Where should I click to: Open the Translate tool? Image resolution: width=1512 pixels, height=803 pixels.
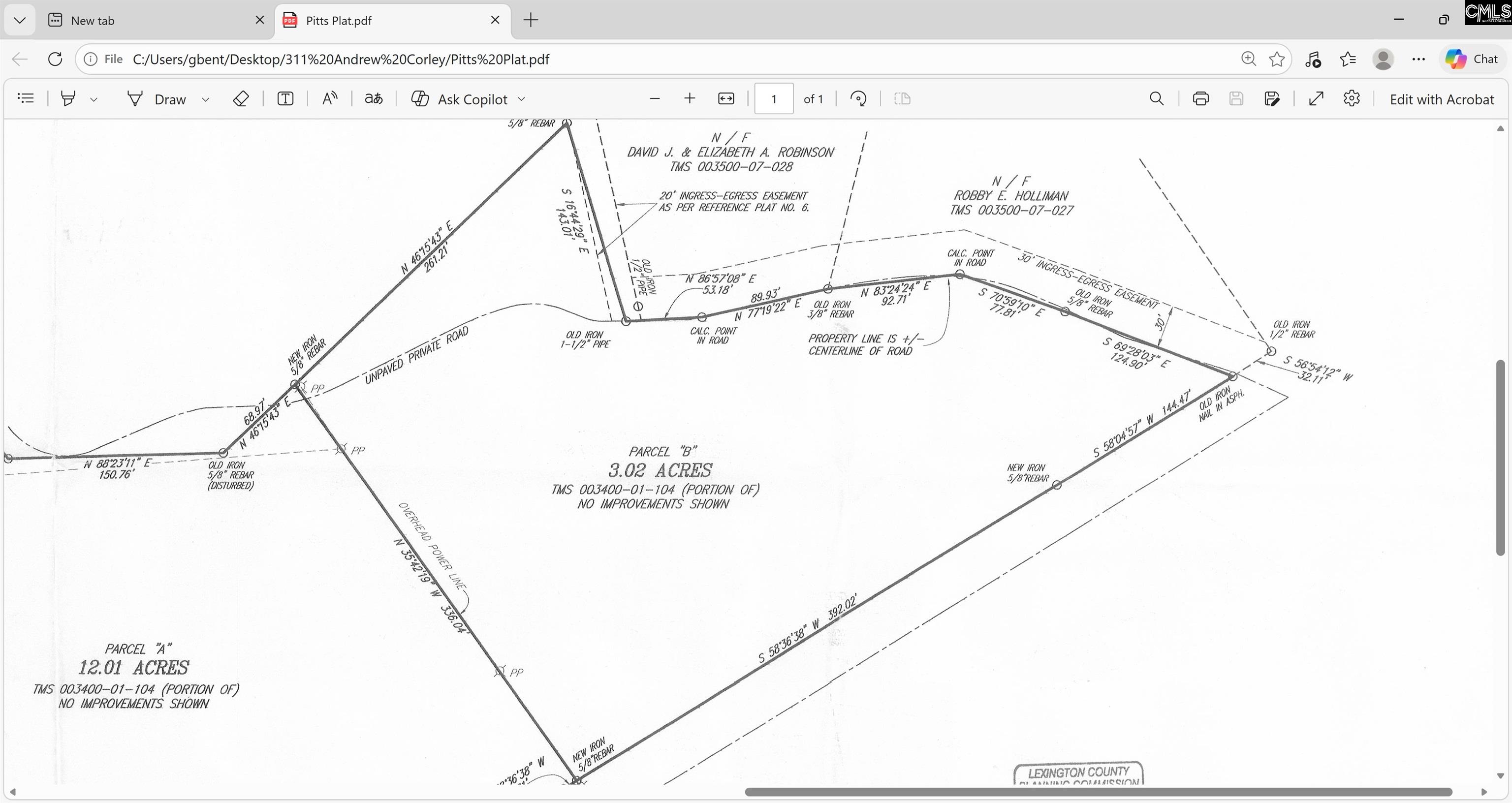pyautogui.click(x=374, y=98)
